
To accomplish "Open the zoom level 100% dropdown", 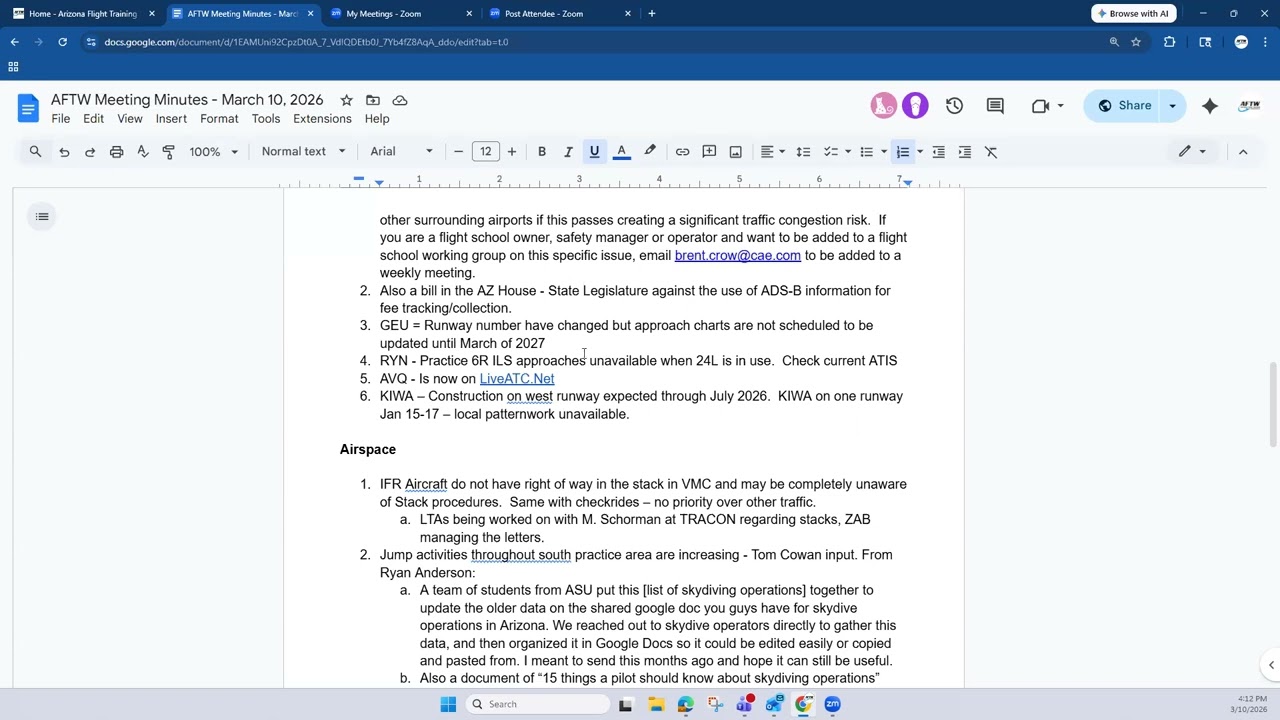I will (214, 152).
